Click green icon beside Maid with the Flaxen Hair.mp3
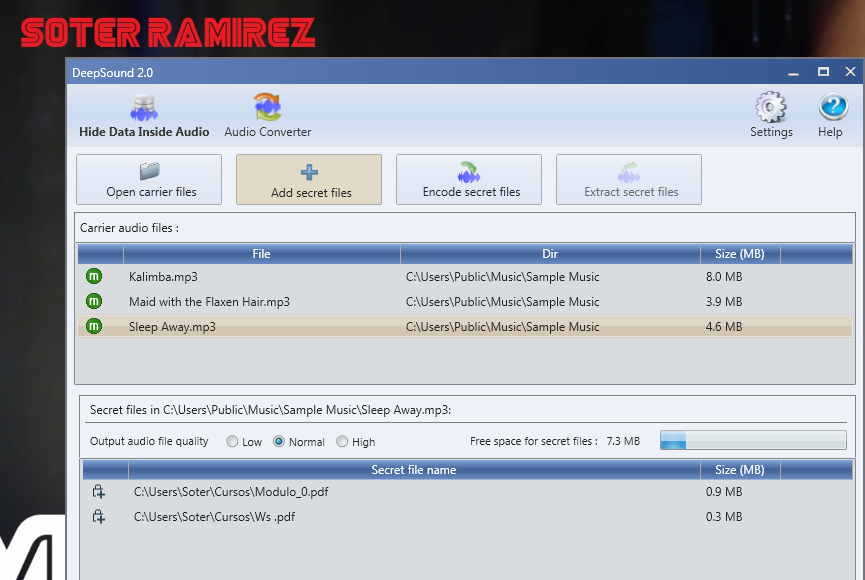 [x=94, y=301]
